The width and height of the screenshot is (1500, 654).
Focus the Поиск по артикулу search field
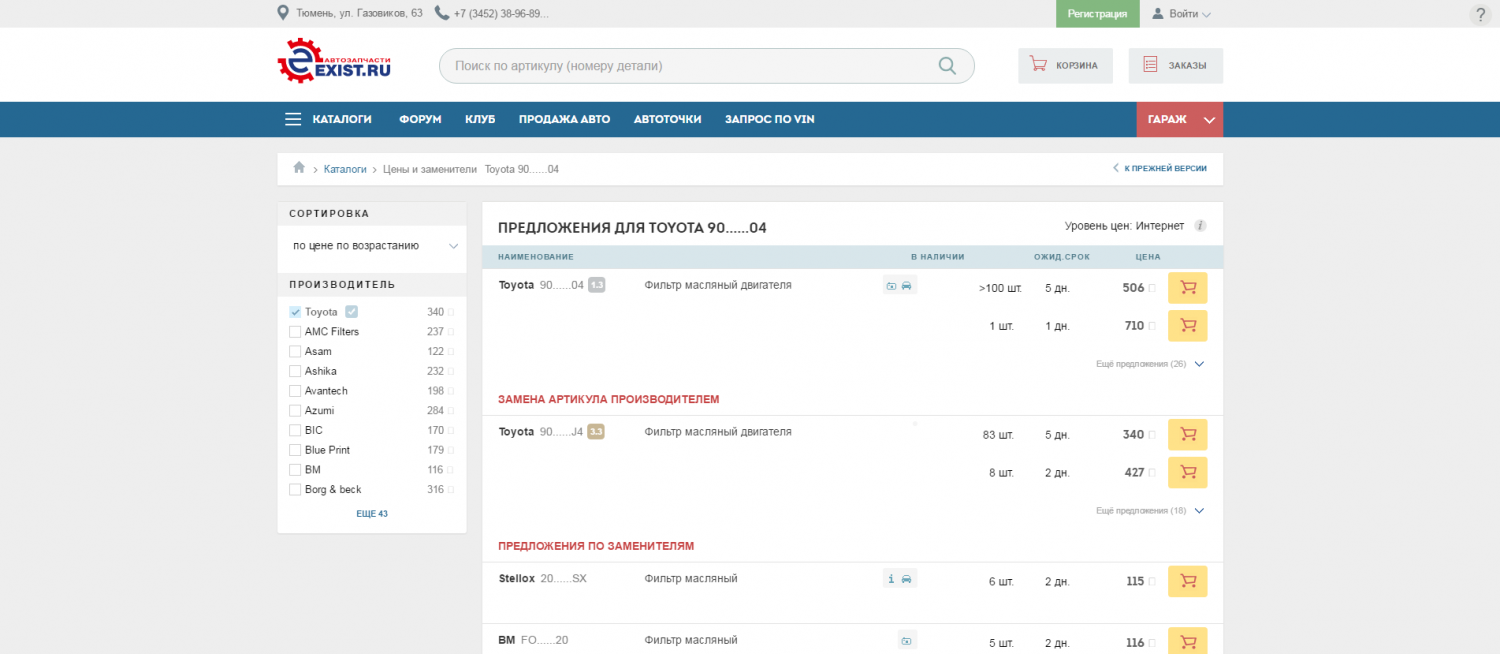pos(706,66)
